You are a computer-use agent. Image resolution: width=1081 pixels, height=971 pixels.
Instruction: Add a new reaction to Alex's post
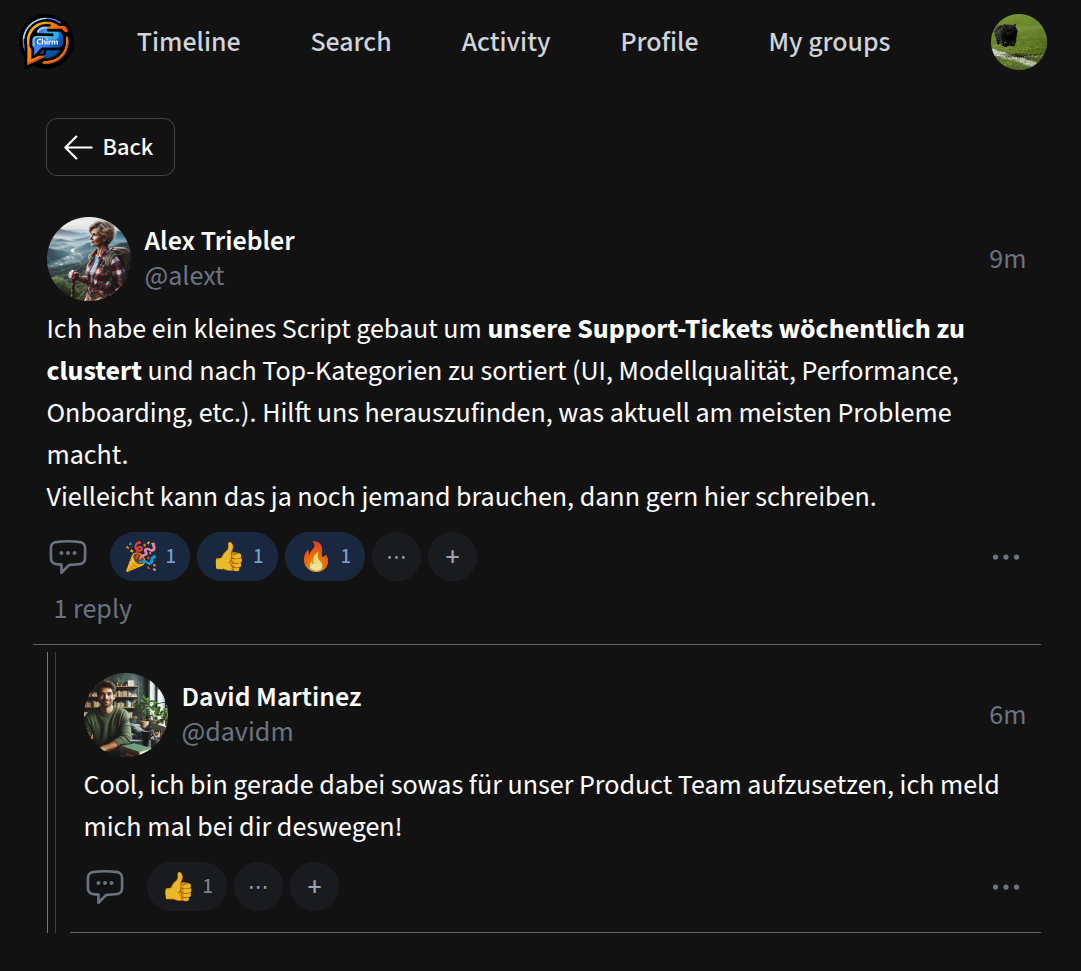click(452, 557)
